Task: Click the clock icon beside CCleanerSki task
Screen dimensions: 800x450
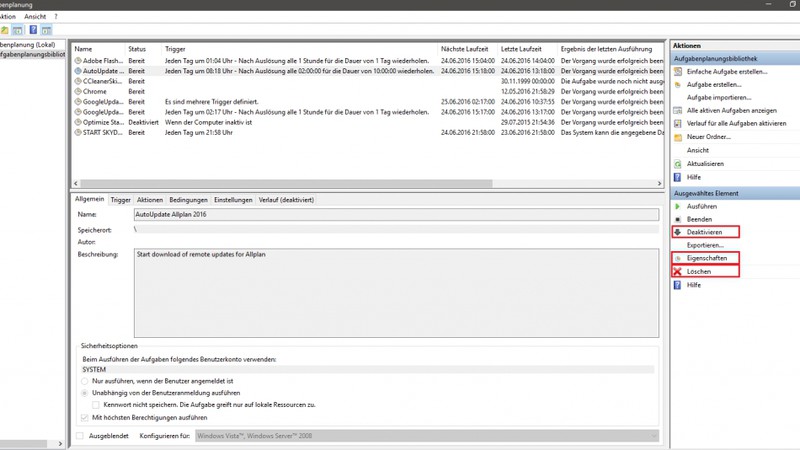Action: (x=78, y=81)
